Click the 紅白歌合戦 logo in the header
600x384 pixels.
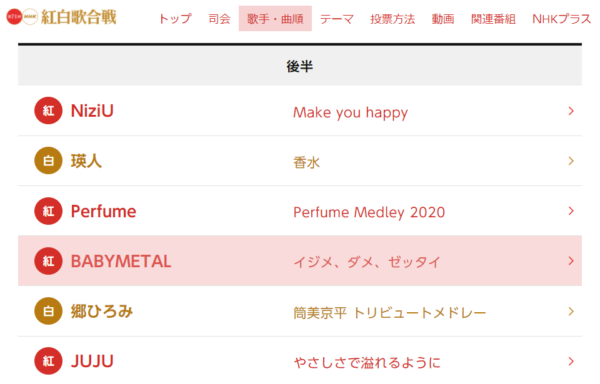62,17
